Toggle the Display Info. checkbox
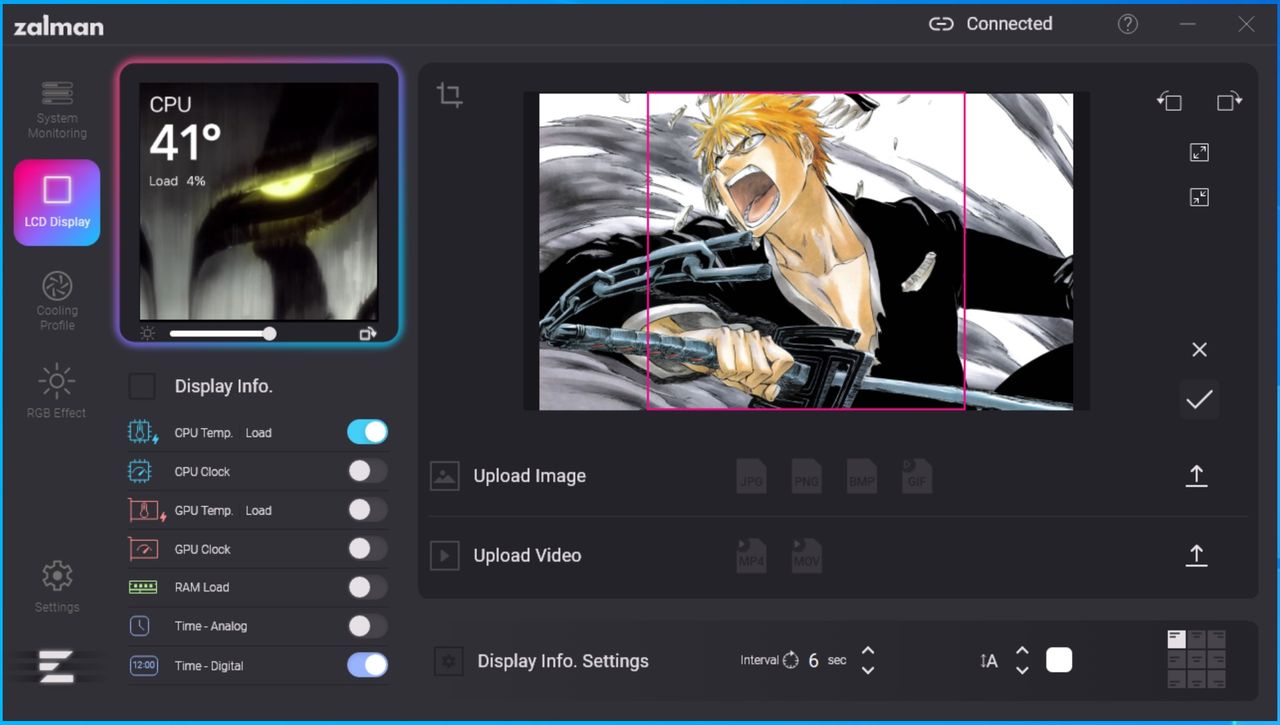1280x725 pixels. click(x=142, y=386)
